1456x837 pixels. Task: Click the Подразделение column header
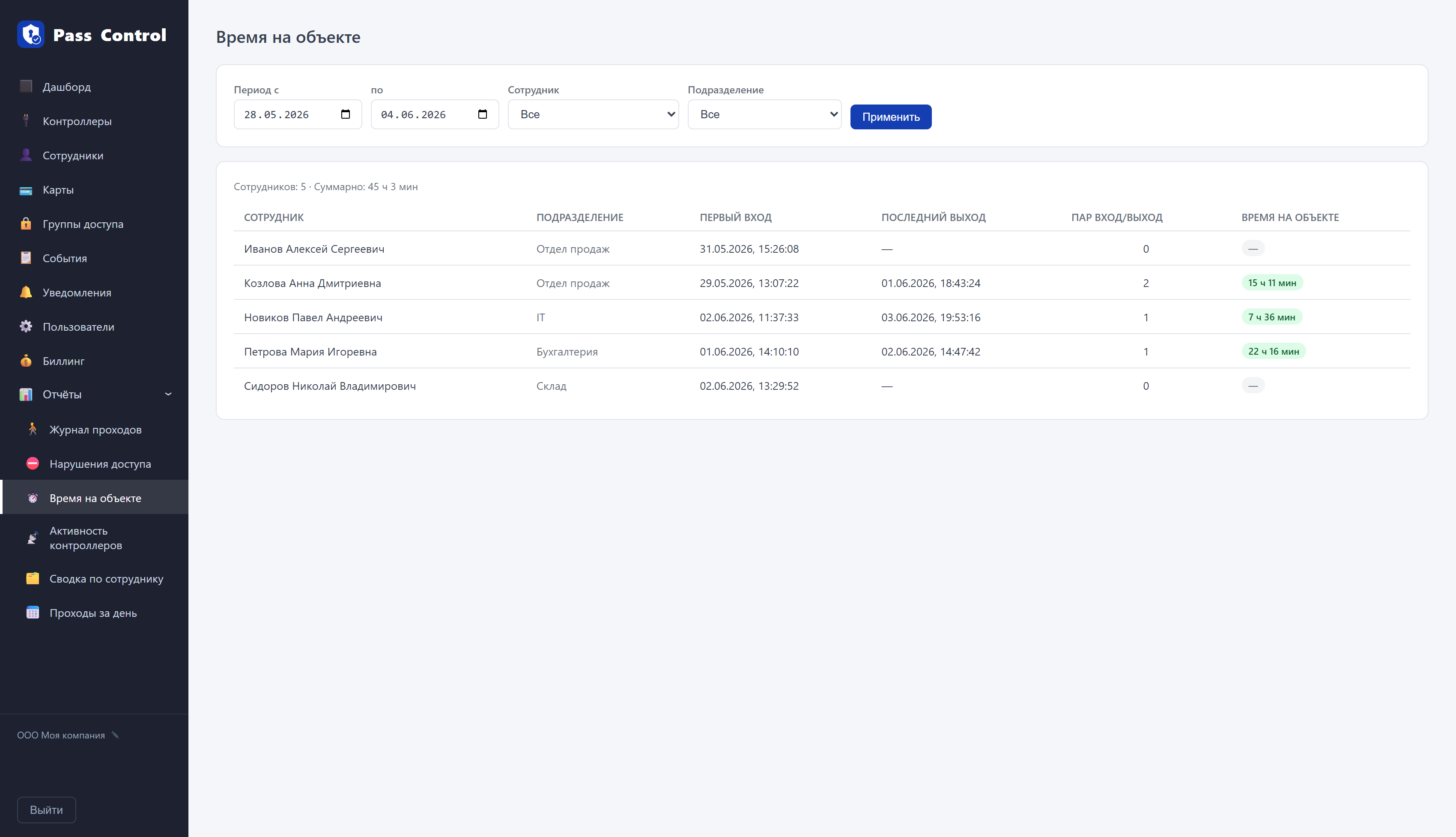point(580,217)
